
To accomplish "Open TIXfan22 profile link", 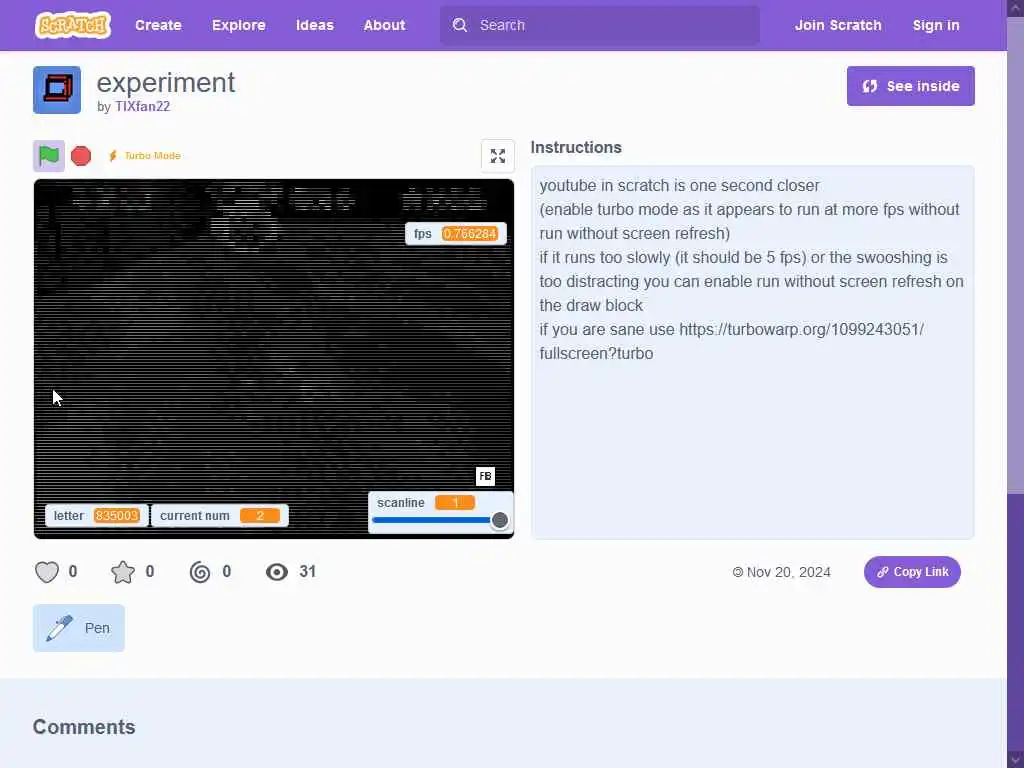I will coord(142,106).
